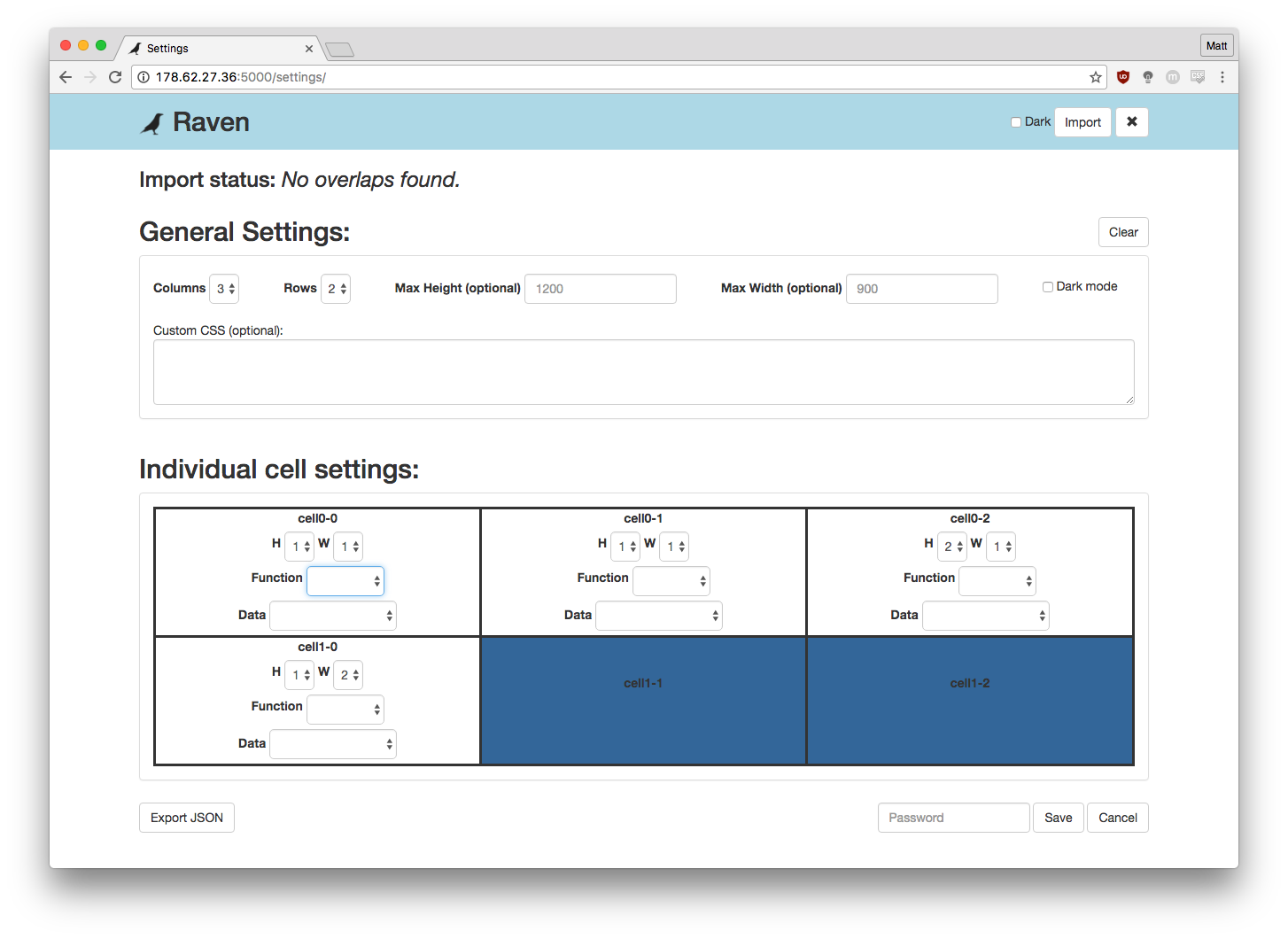The image size is (1288, 939).
Task: Change cell0-0 W value selector
Action: 348,547
